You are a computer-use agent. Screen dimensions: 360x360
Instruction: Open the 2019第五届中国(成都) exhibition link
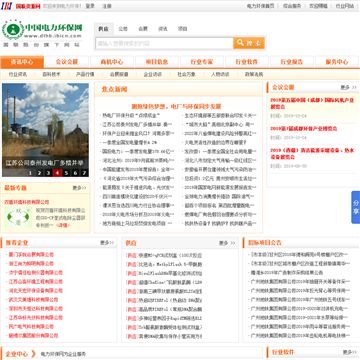coord(312,103)
